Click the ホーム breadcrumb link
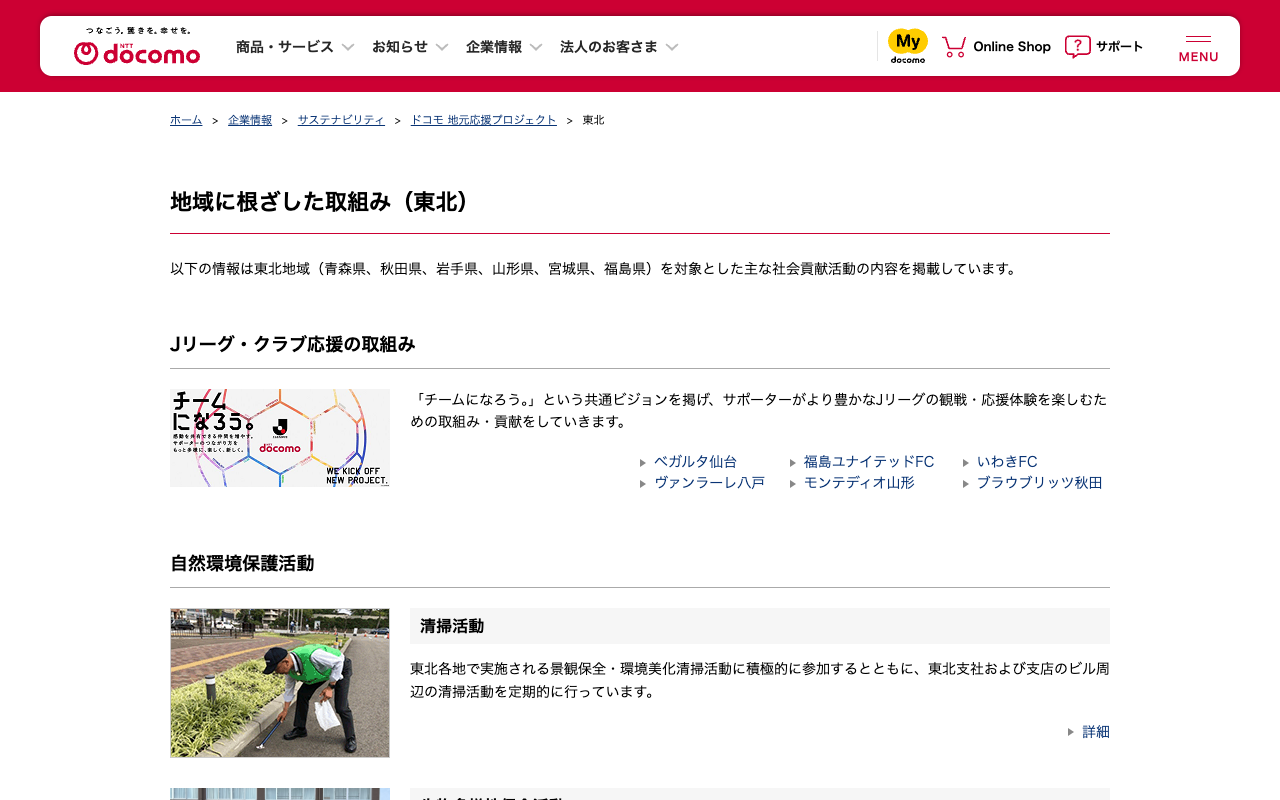This screenshot has width=1280, height=800. click(186, 120)
